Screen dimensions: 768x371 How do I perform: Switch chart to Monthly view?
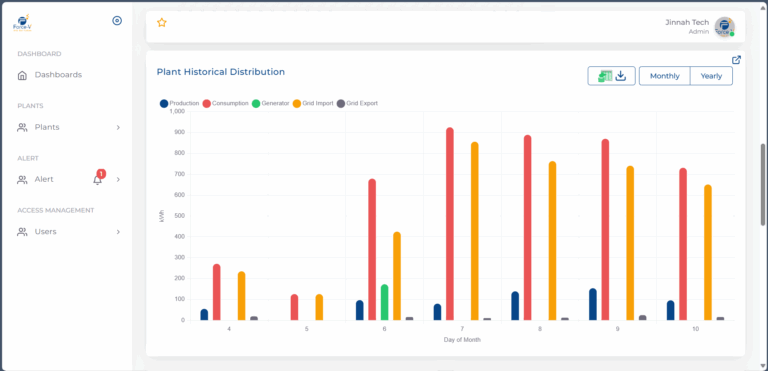(664, 76)
